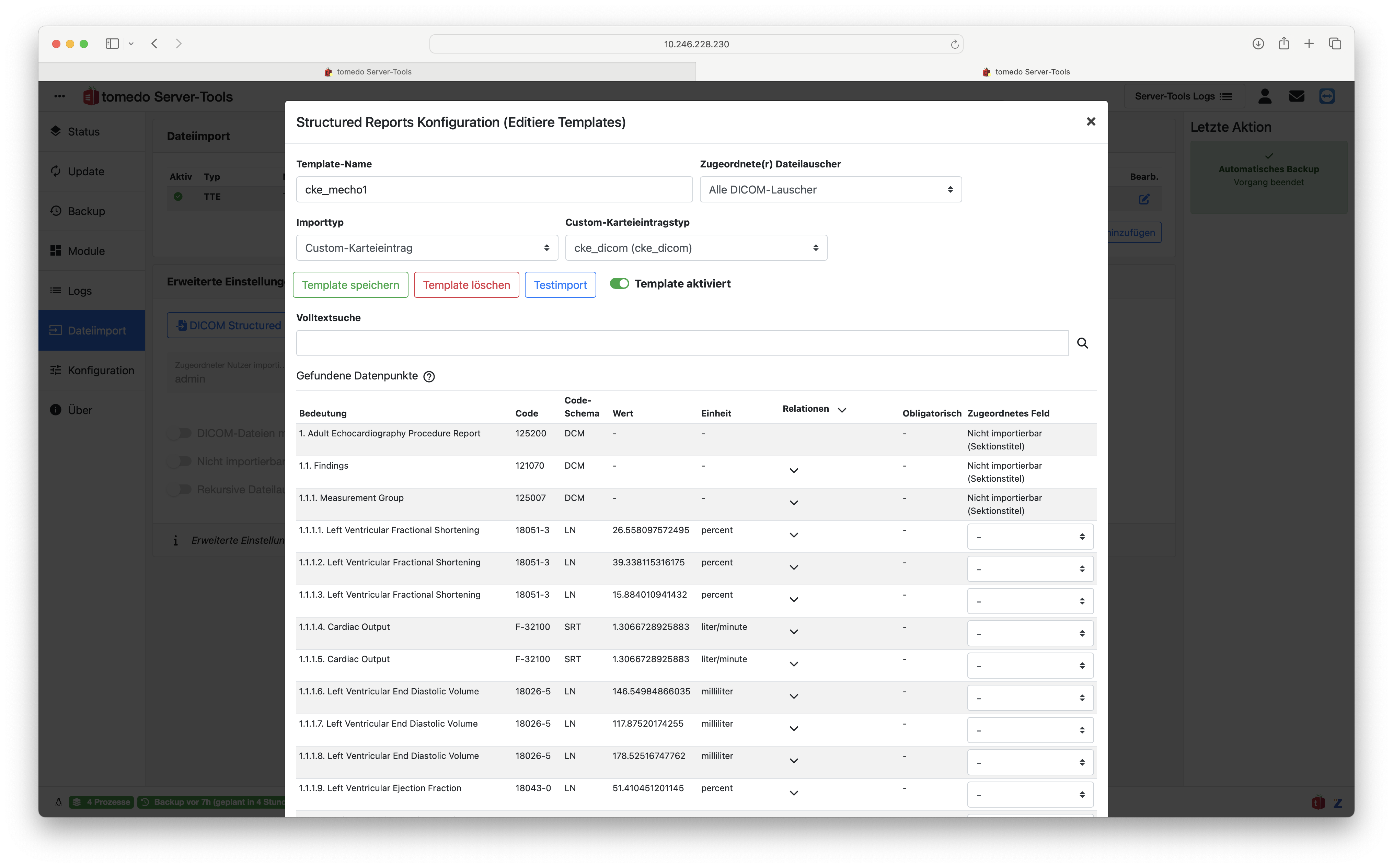Open a new tab with plus icon
The image size is (1393, 868).
click(1309, 44)
